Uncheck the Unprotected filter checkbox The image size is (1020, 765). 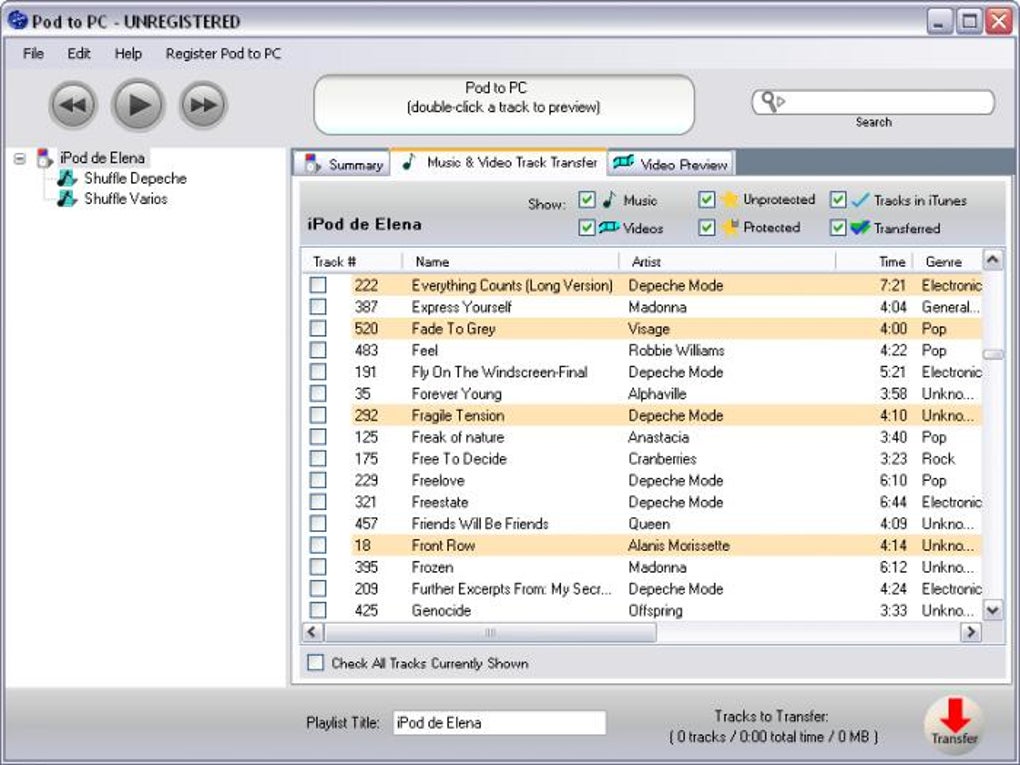point(706,199)
